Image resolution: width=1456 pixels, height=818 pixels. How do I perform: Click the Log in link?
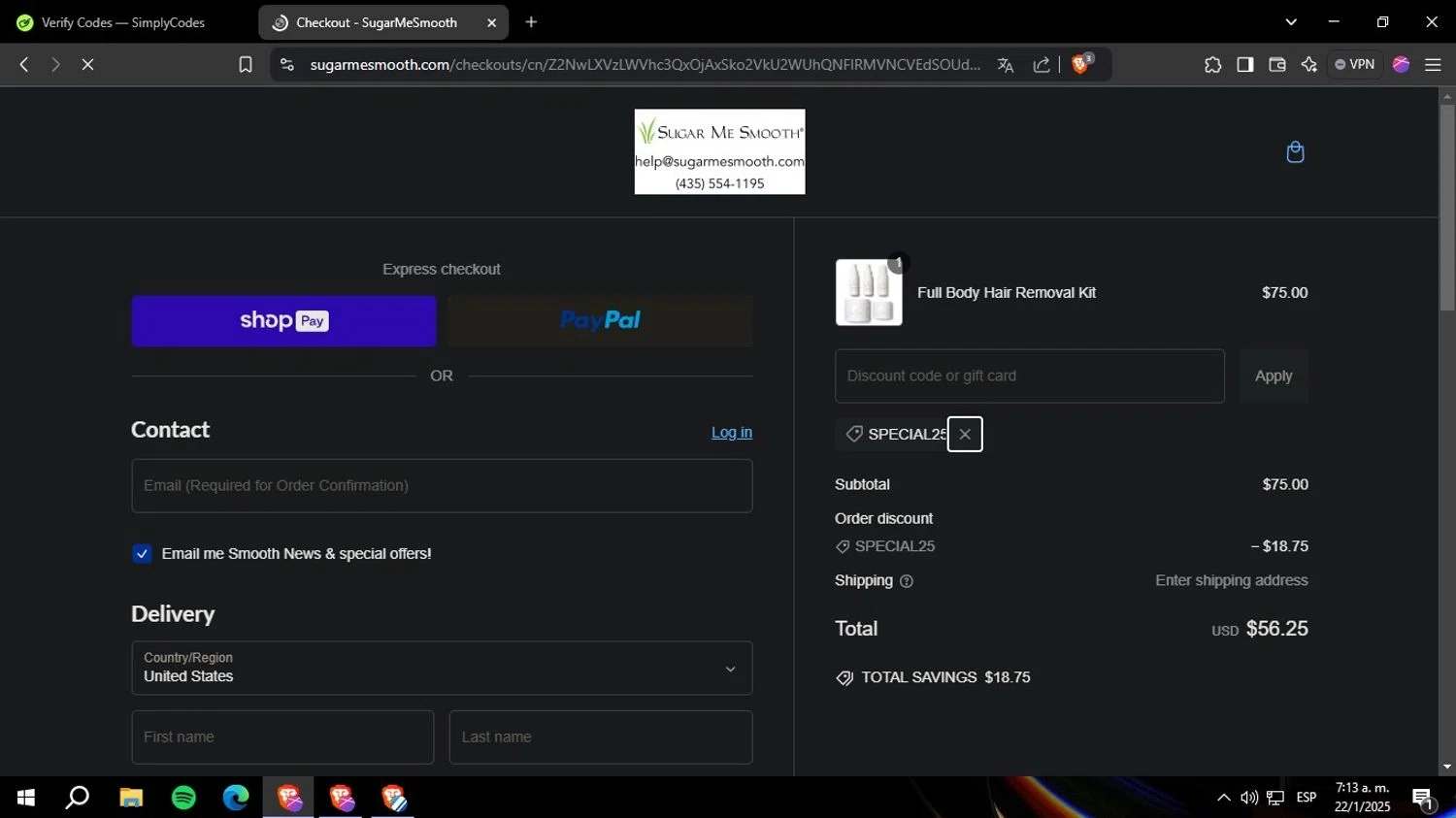point(732,433)
